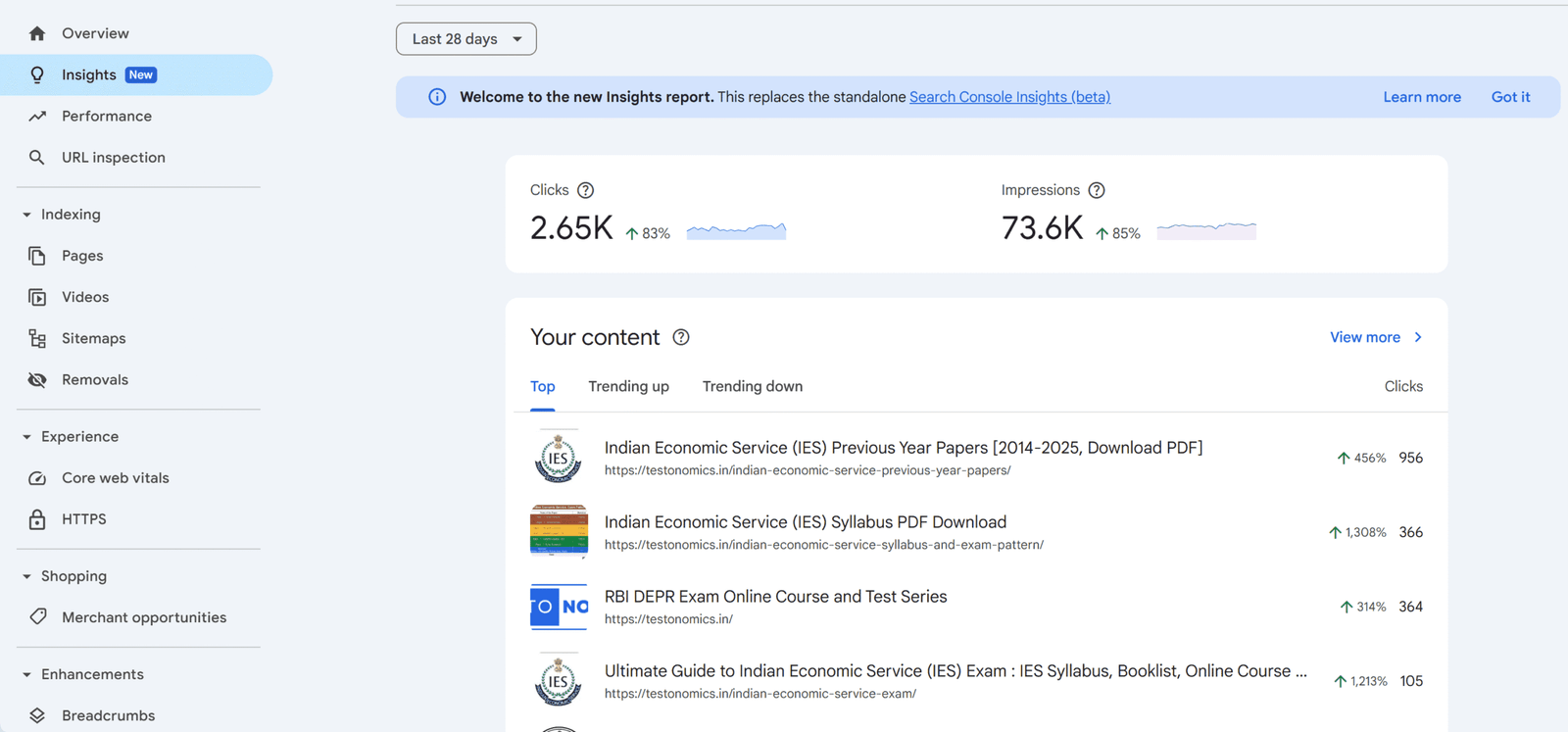Open IES Previous Year Papers page title
Image resolution: width=1568 pixels, height=732 pixels.
point(904,448)
